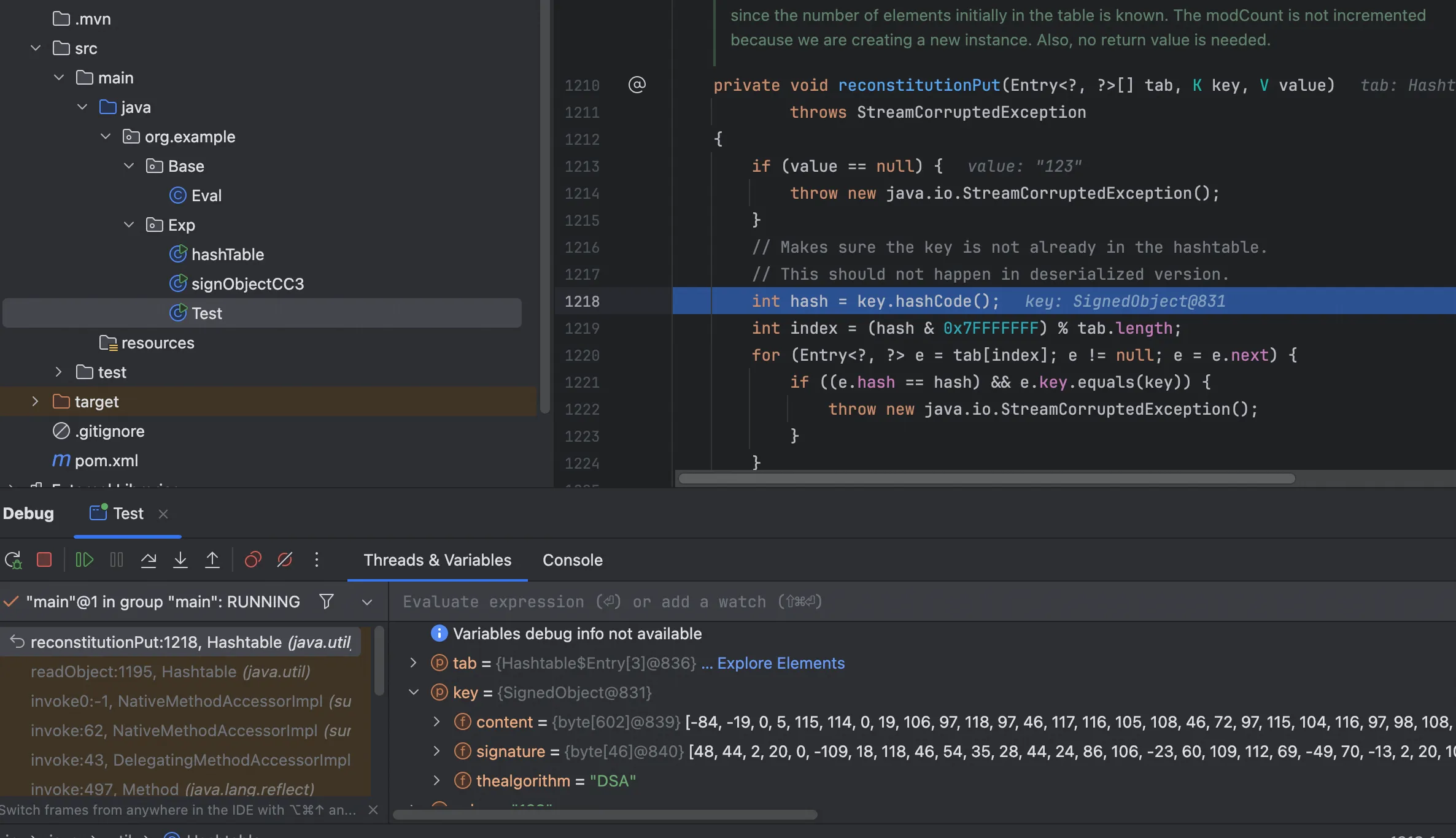
Task: Select readObject:1195 stack frame
Action: click(171, 672)
